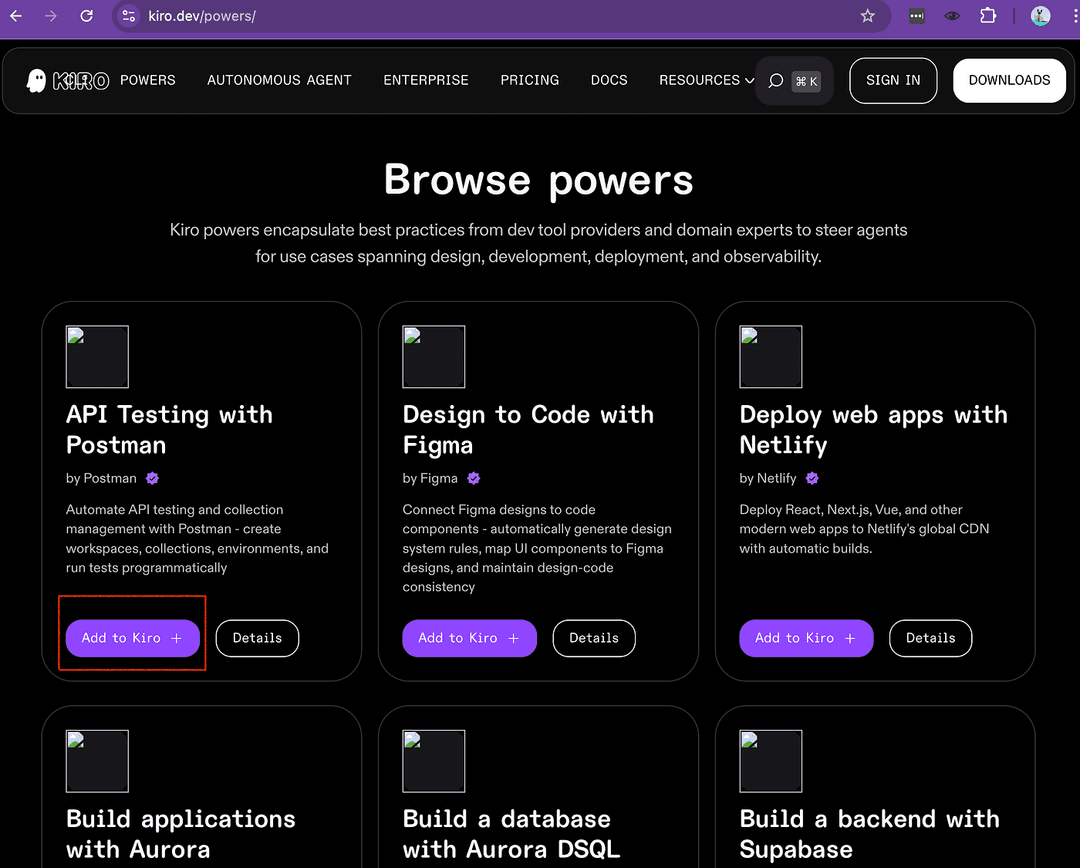The height and width of the screenshot is (868, 1080).
Task: Click the eye extension icon
Action: (x=952, y=16)
